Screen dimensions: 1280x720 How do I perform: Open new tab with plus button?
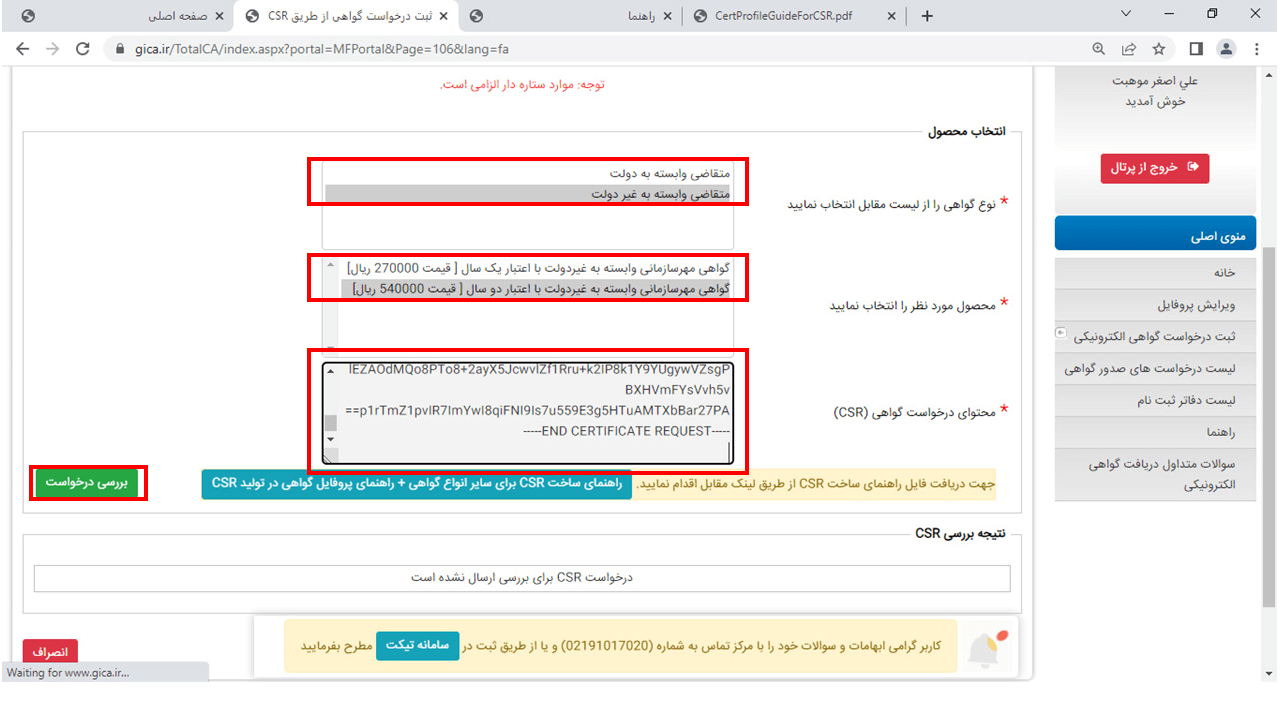[927, 16]
